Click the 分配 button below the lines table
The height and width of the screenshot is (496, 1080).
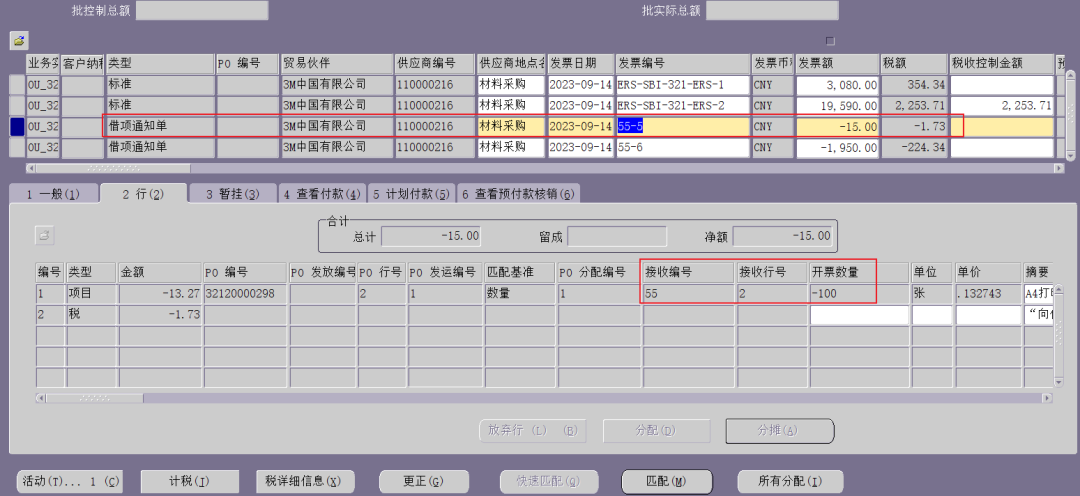click(x=656, y=431)
